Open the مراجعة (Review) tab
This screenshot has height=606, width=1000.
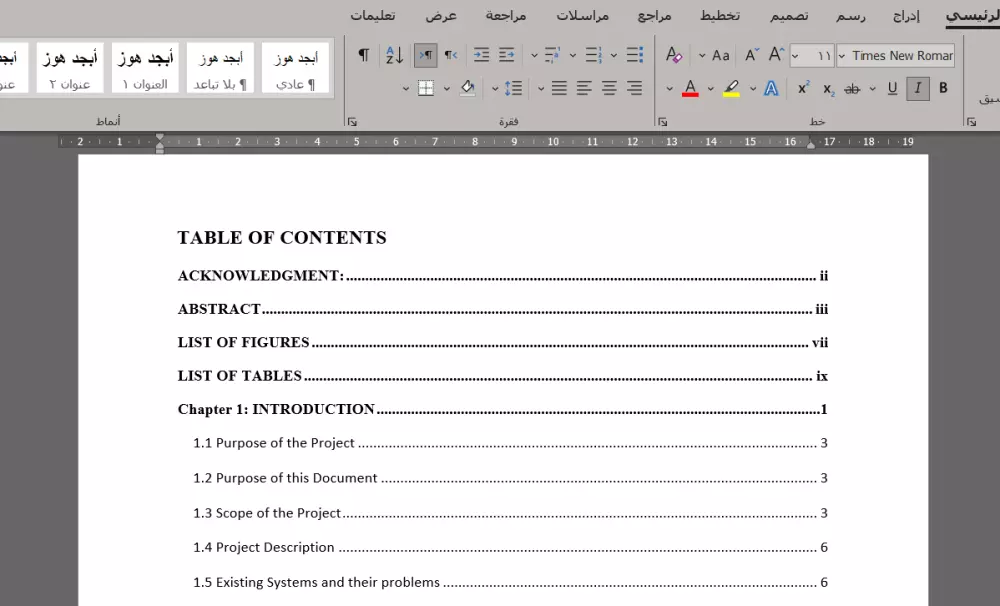[x=506, y=16]
